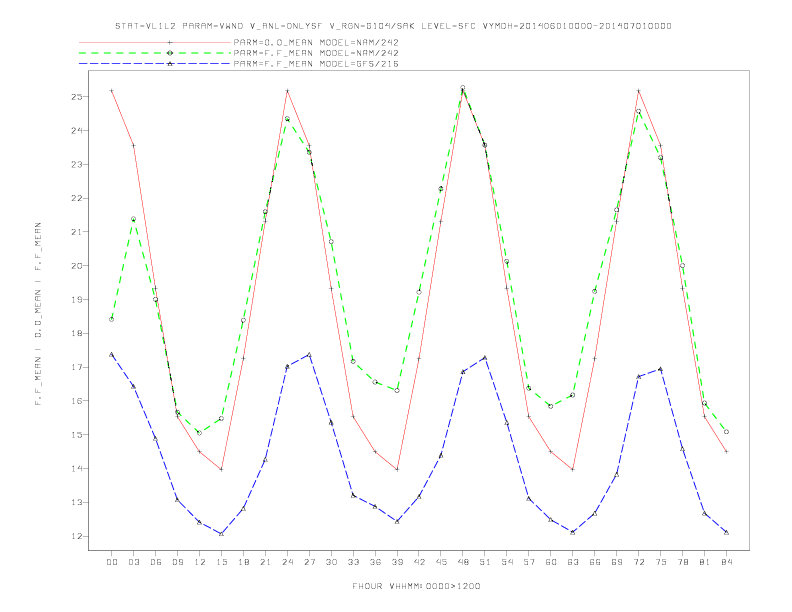
Task: Click the x-axis tick label 51
Action: pos(485,562)
